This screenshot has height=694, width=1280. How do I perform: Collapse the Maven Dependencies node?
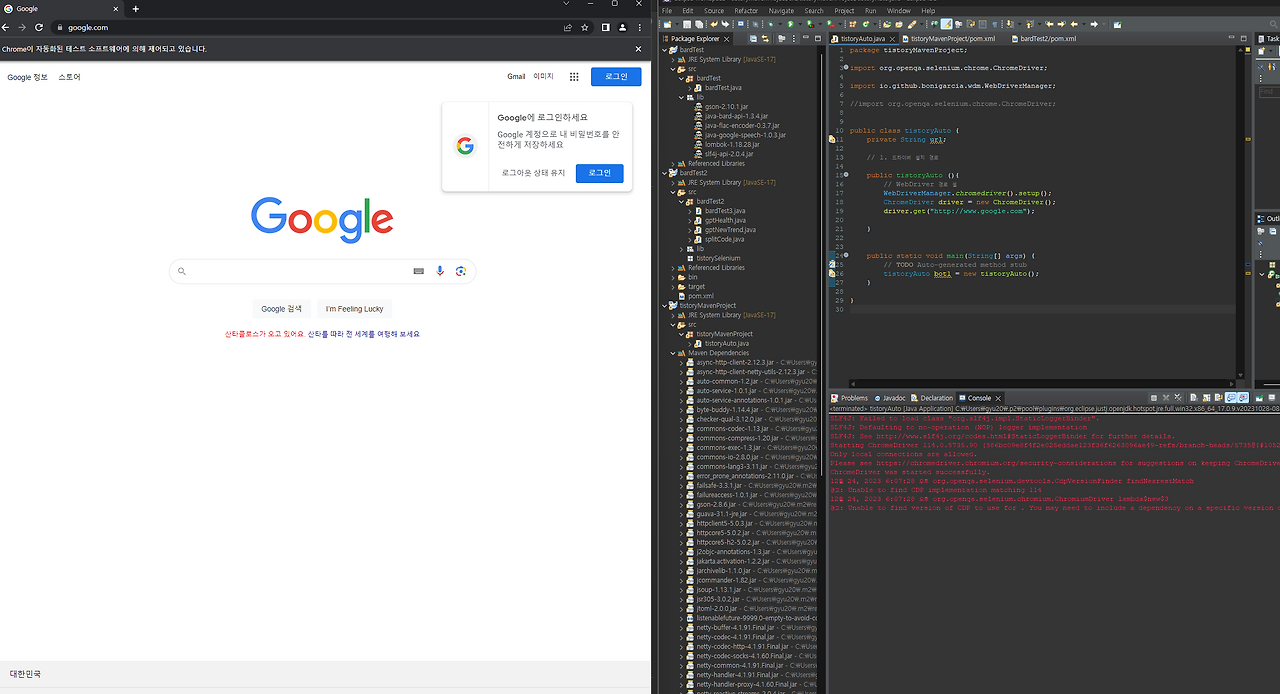tap(673, 352)
